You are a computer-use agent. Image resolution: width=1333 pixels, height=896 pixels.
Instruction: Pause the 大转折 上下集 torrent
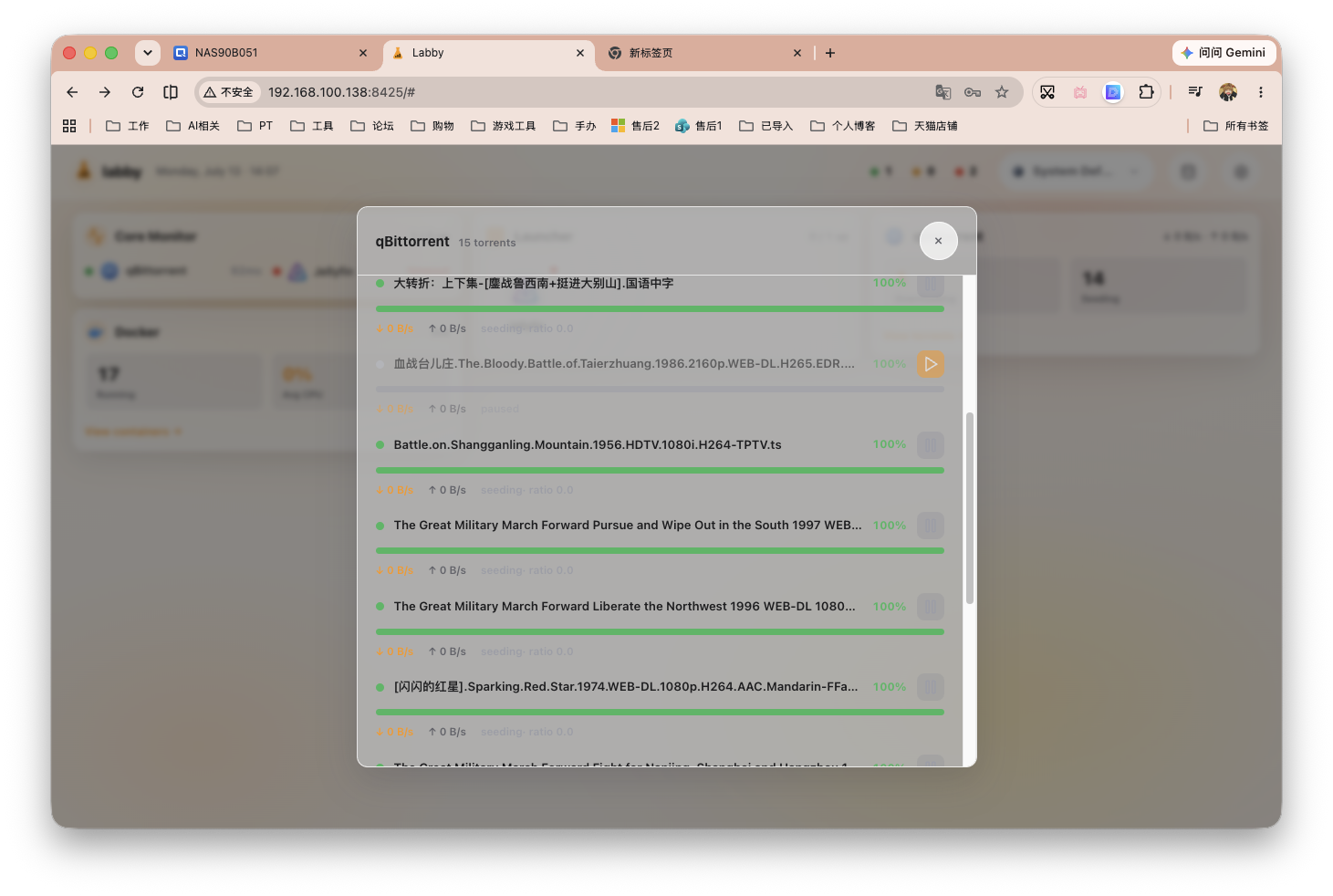coord(931,284)
